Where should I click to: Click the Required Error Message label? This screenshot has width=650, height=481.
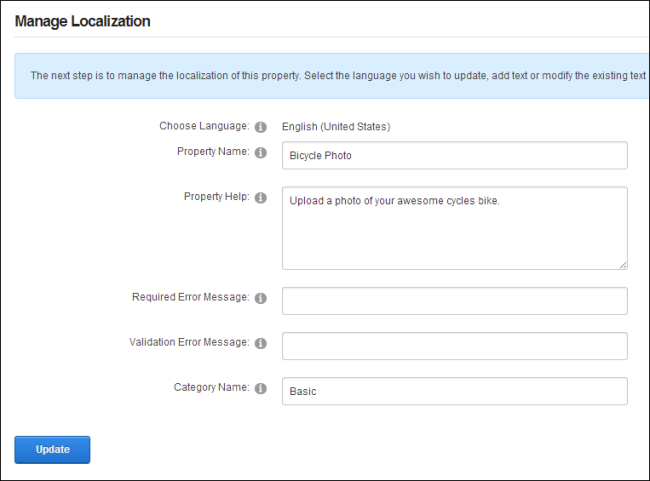191,297
